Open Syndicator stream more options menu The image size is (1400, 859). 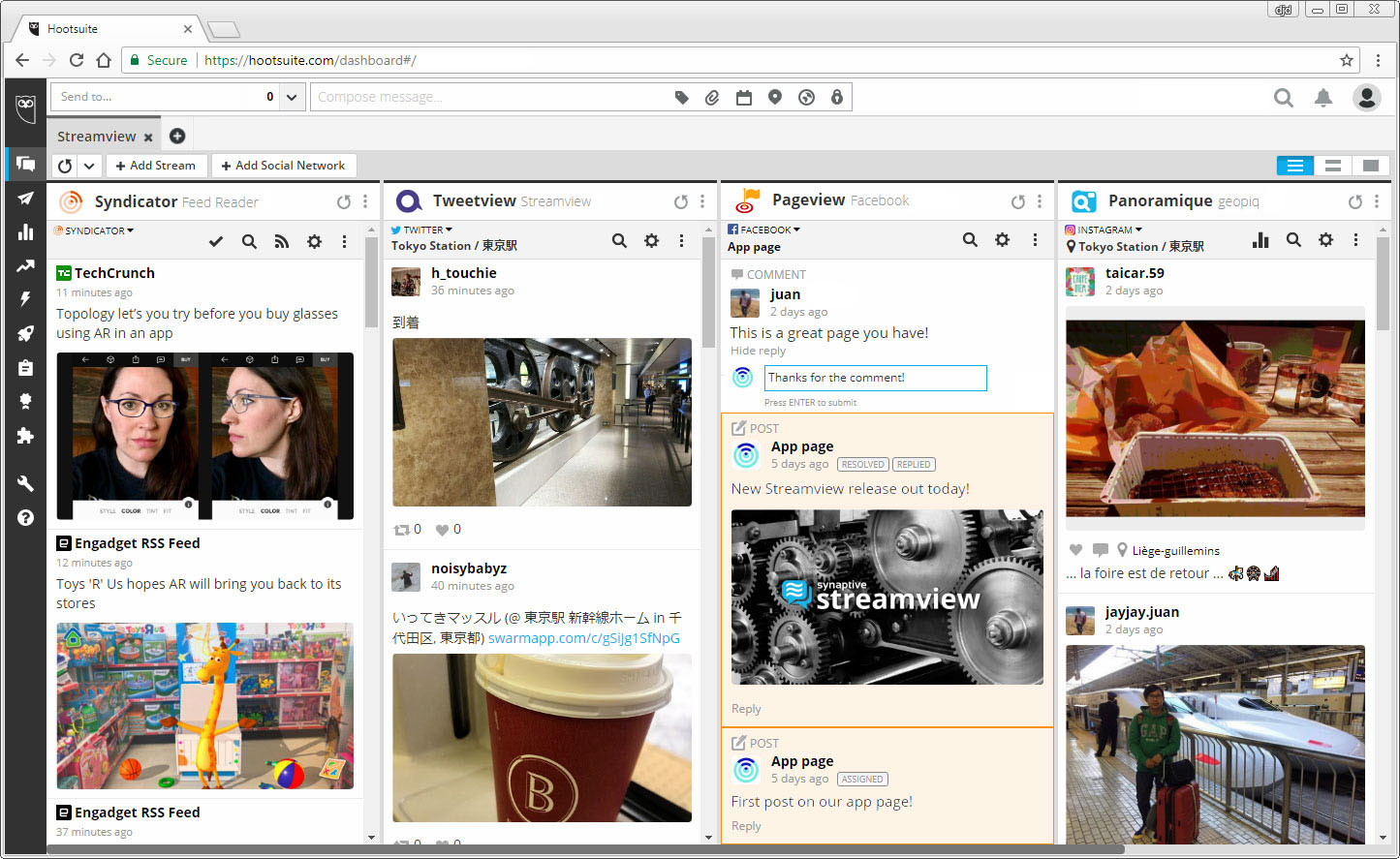click(x=345, y=241)
